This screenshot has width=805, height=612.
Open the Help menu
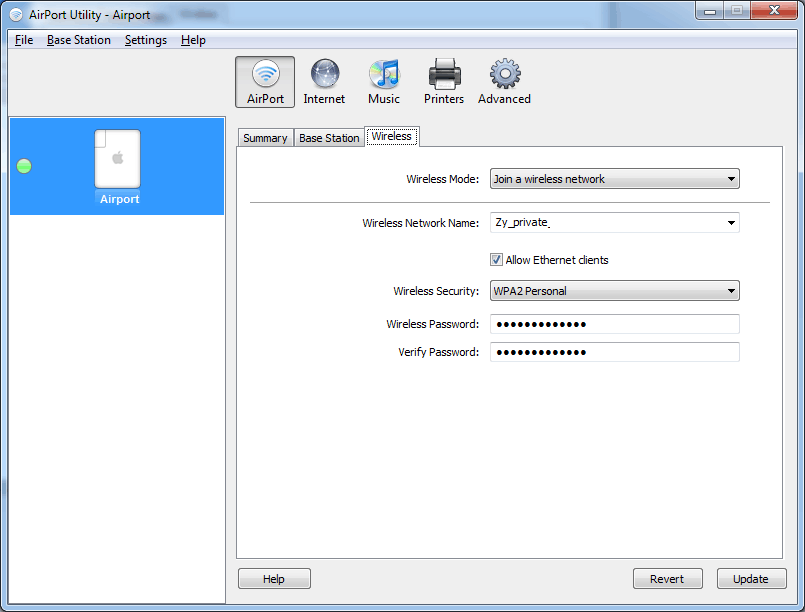pos(193,40)
